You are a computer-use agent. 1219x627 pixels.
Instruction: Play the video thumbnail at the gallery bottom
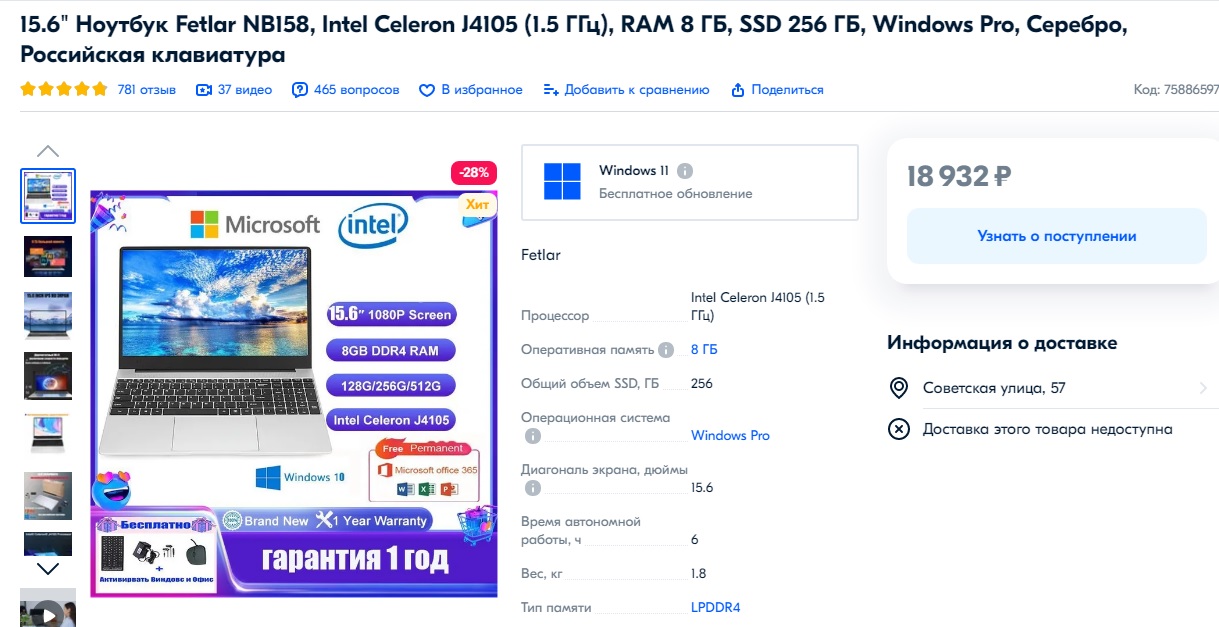pos(48,608)
